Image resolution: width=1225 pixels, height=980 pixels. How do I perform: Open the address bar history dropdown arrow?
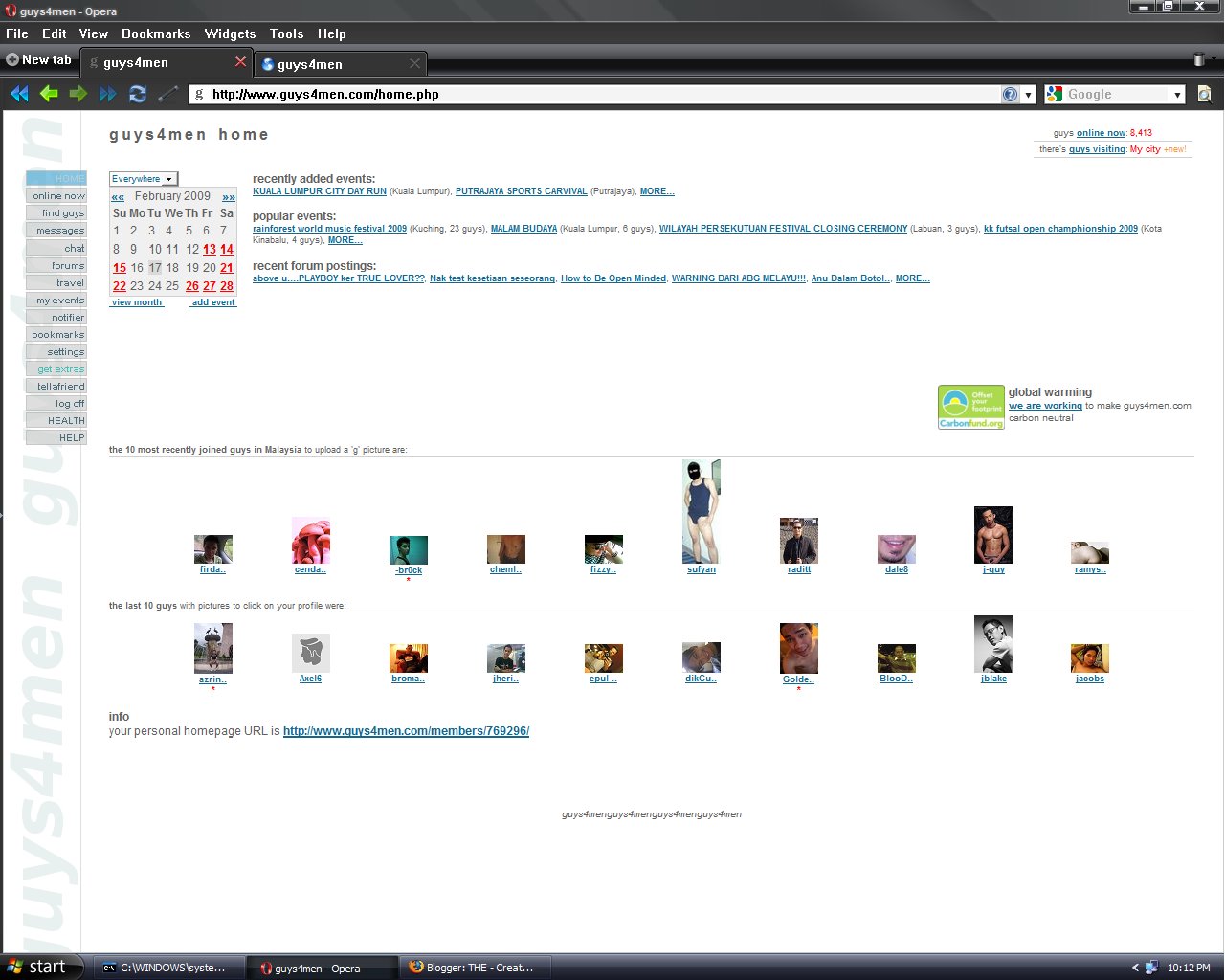pyautogui.click(x=1029, y=95)
